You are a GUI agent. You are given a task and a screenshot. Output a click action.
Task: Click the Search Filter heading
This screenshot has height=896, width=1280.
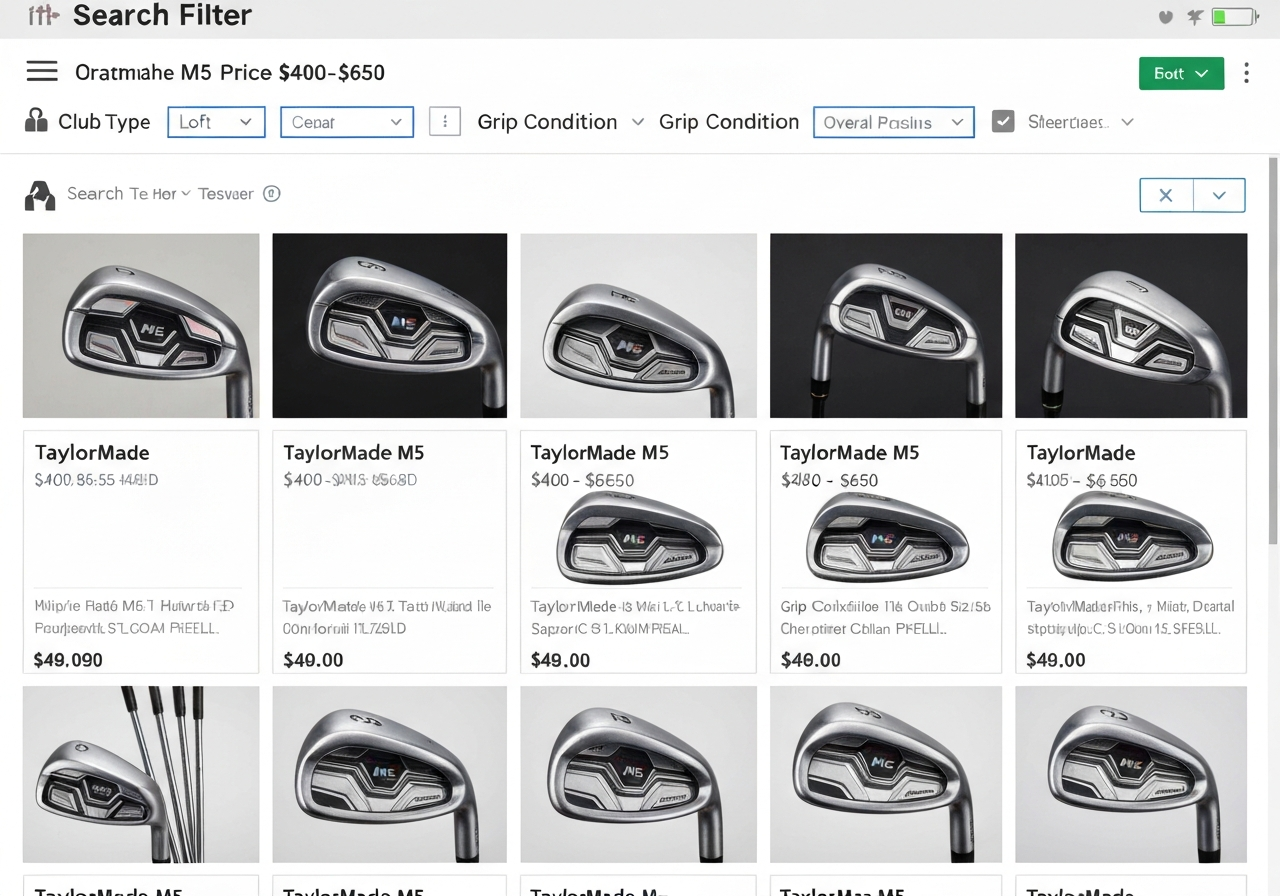pyautogui.click(x=162, y=15)
